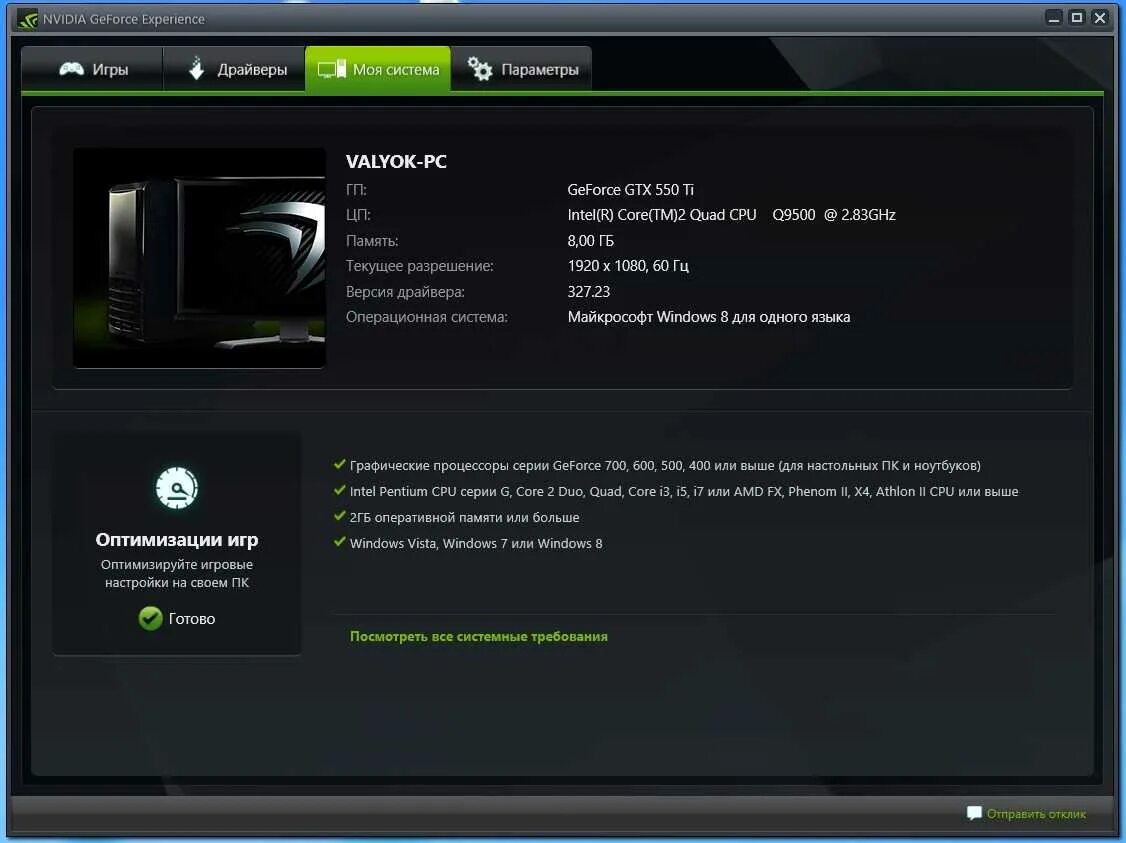
Task: Click the Графические процессоры серии GeForce line
Action: coord(665,465)
